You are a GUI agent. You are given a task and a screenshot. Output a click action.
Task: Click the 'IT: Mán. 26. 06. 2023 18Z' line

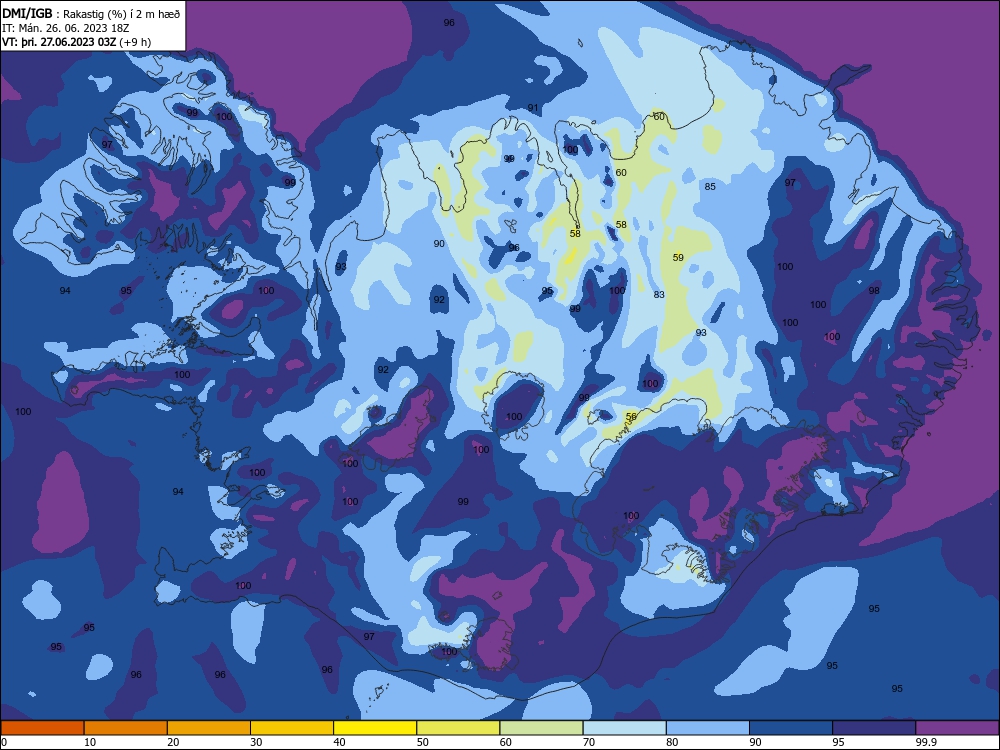pyautogui.click(x=66, y=28)
